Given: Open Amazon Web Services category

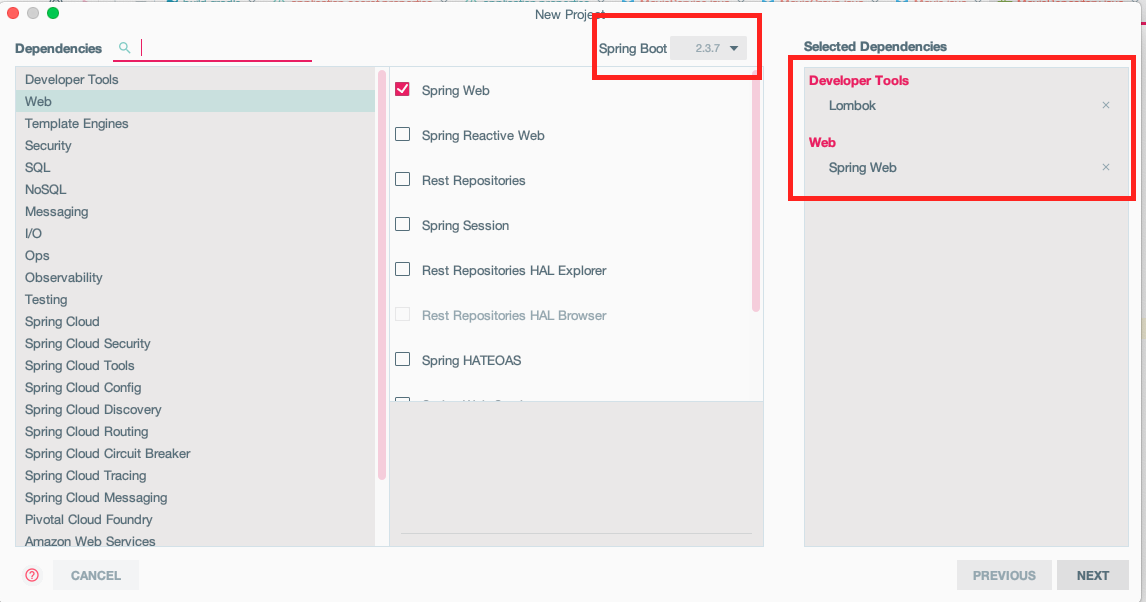Looking at the screenshot, I should pos(195,540).
